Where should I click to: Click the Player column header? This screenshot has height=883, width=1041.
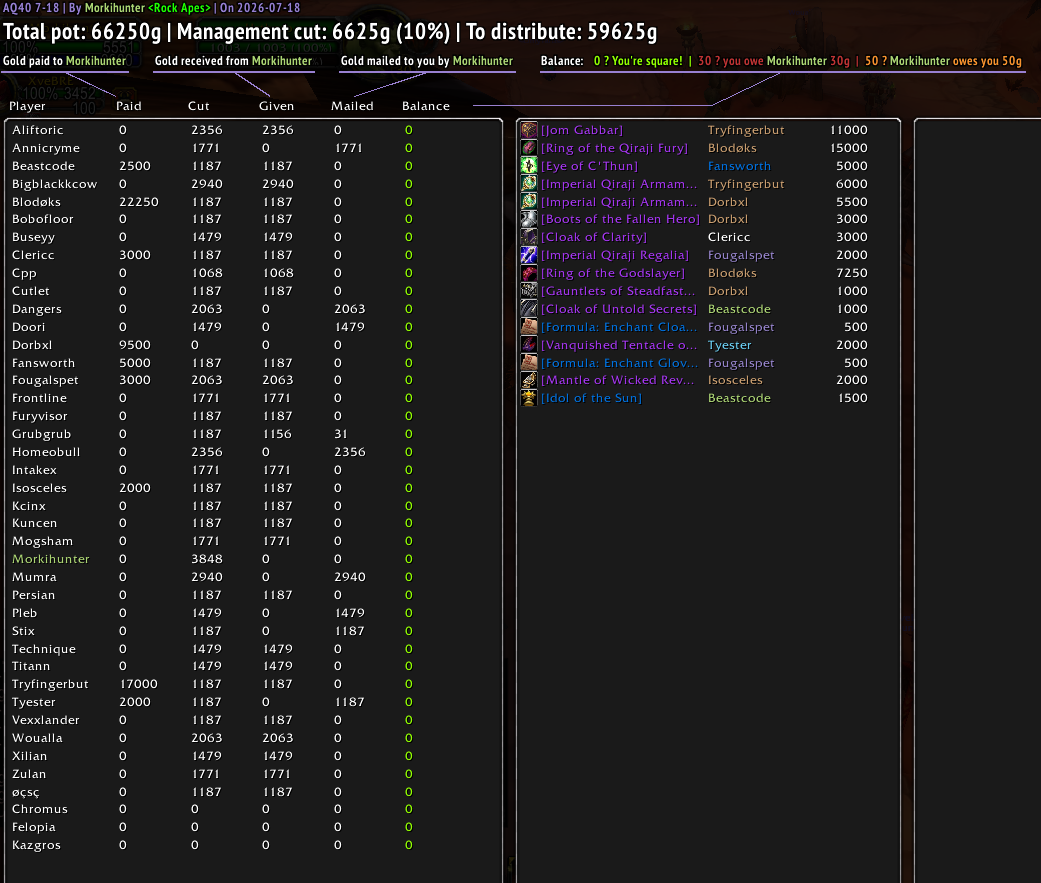coord(27,106)
